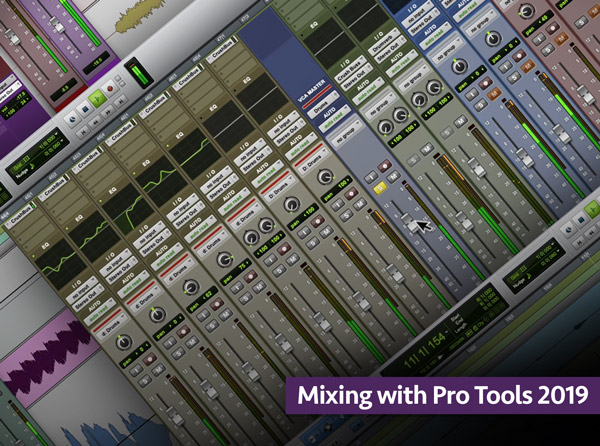600x446 pixels.
Task: Click input monitor I on the VCA Master strip
Action: [x=370, y=177]
